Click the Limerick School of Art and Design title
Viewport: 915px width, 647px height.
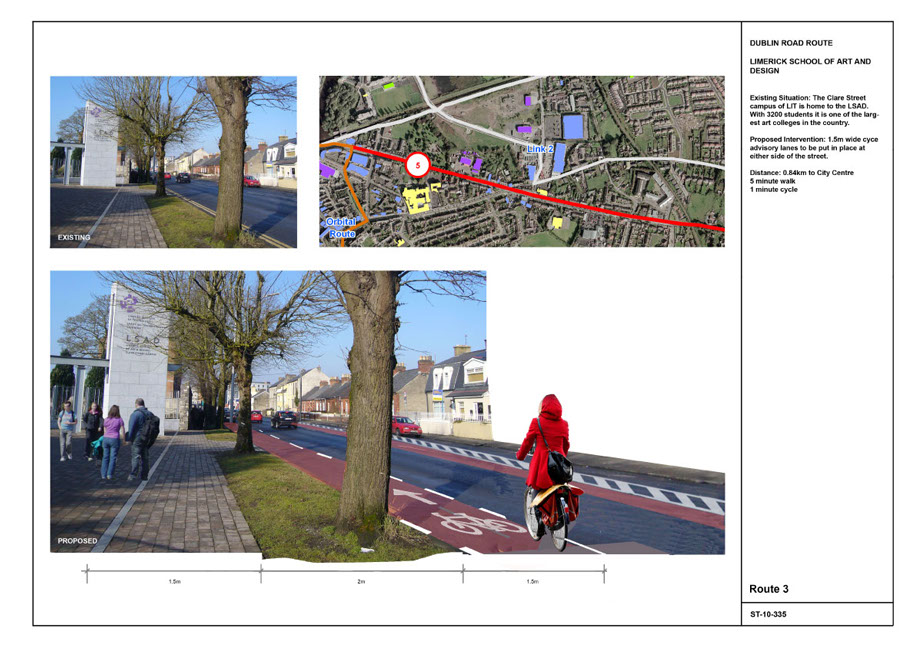click(809, 66)
